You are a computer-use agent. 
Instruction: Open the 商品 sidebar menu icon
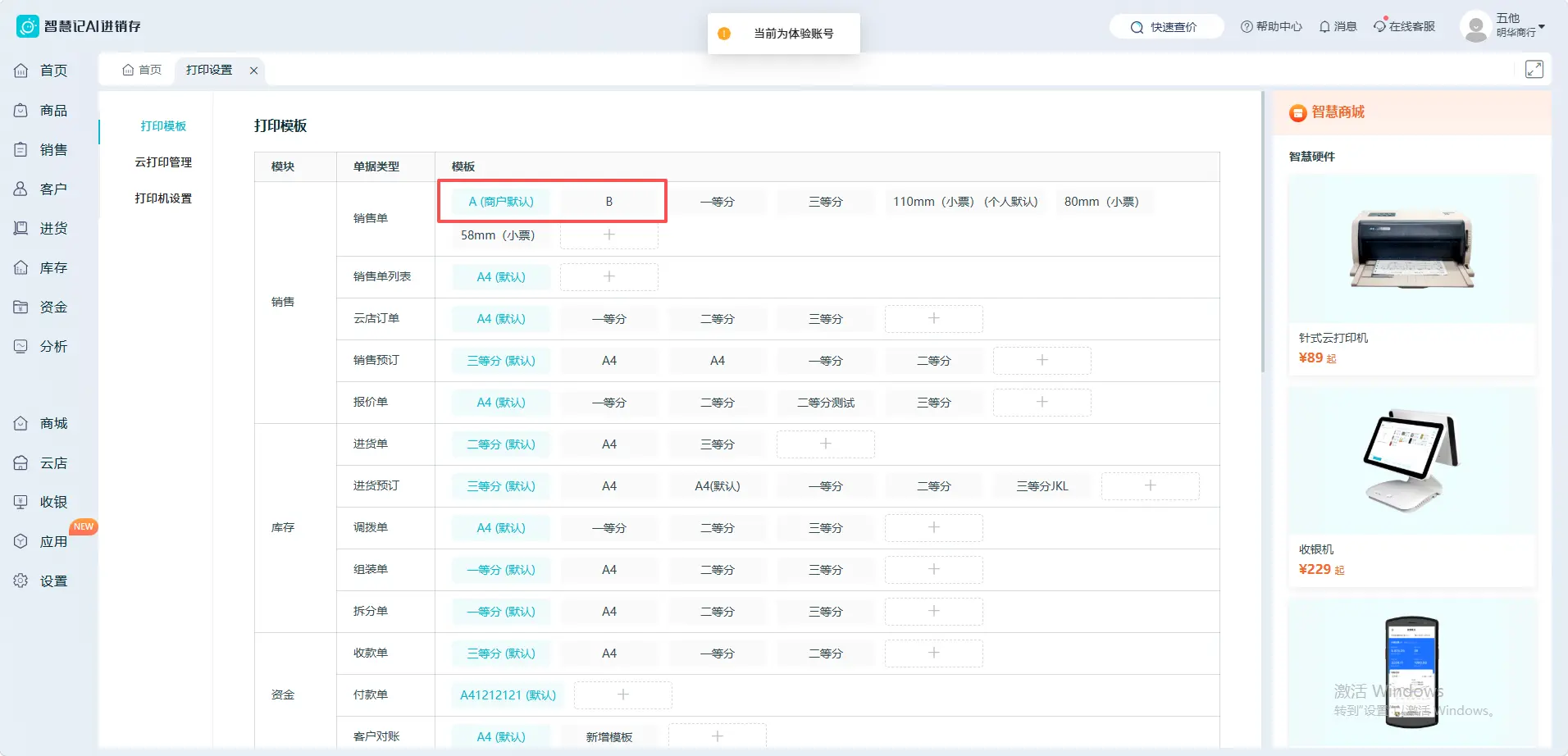tap(21, 110)
